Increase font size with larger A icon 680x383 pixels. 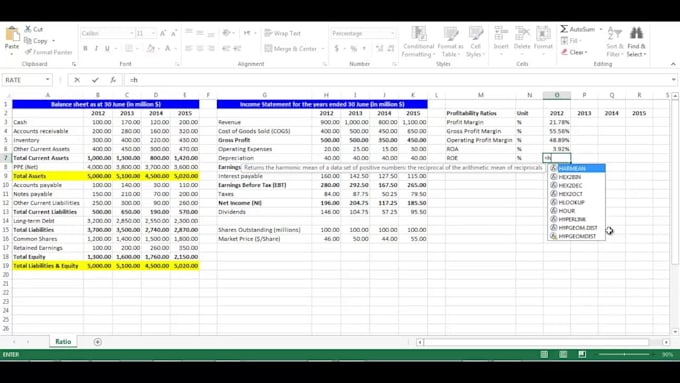(163, 33)
